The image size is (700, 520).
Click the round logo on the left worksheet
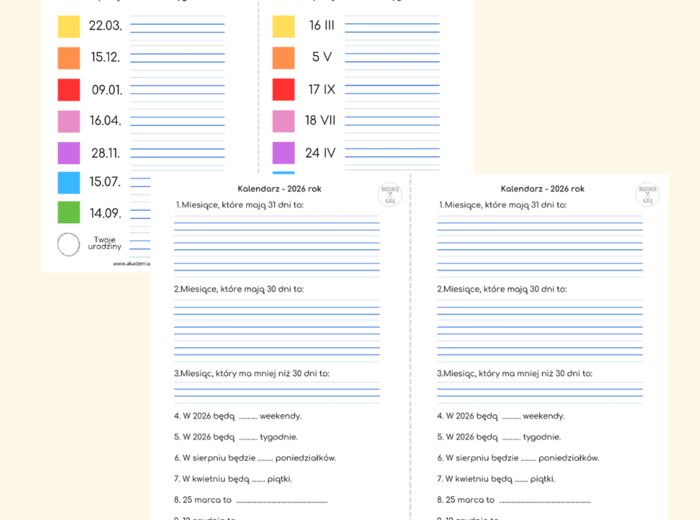(x=388, y=194)
